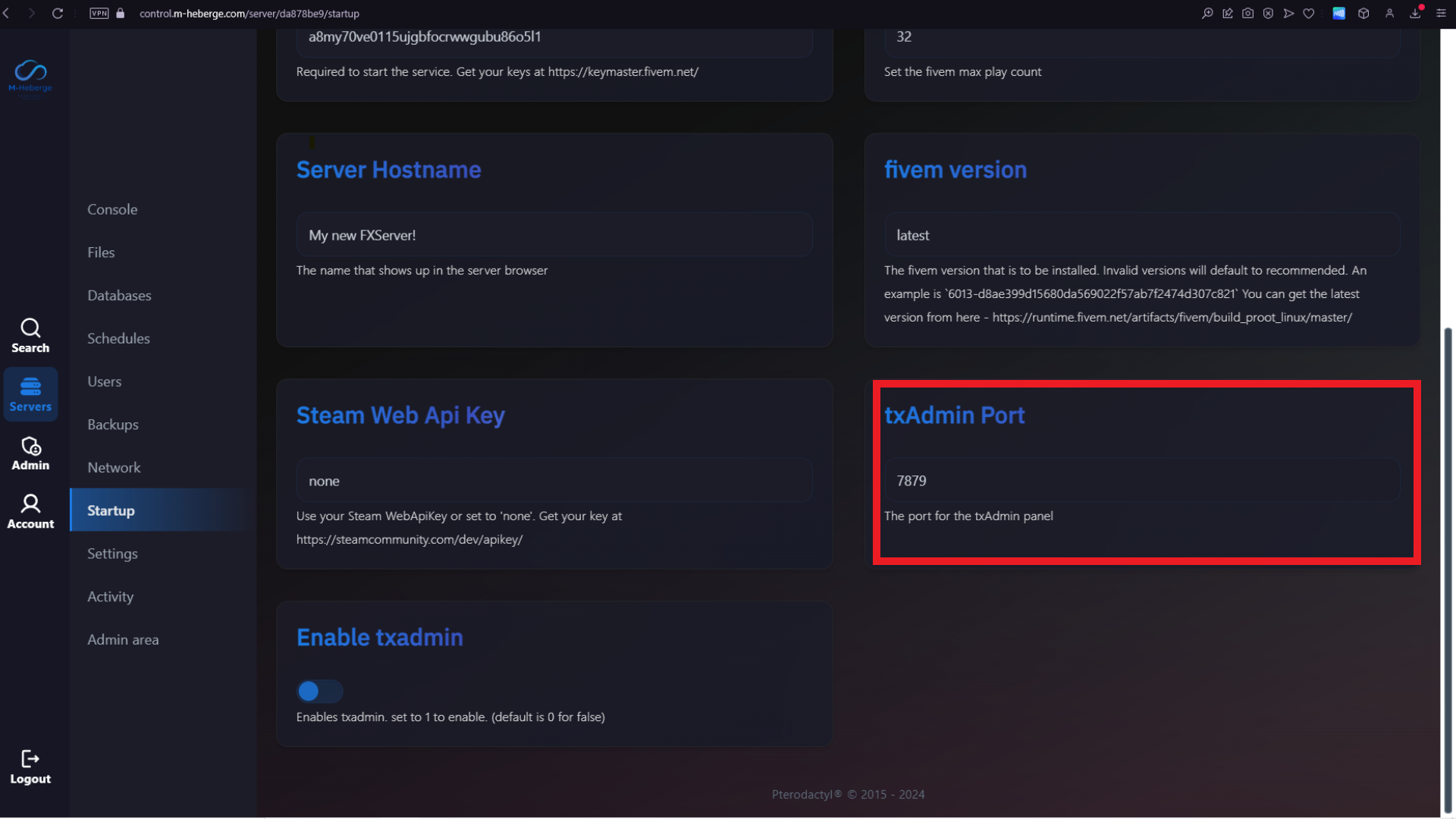Open the browser easy setup menu icon
The width and height of the screenshot is (1456, 819).
click(x=1441, y=14)
